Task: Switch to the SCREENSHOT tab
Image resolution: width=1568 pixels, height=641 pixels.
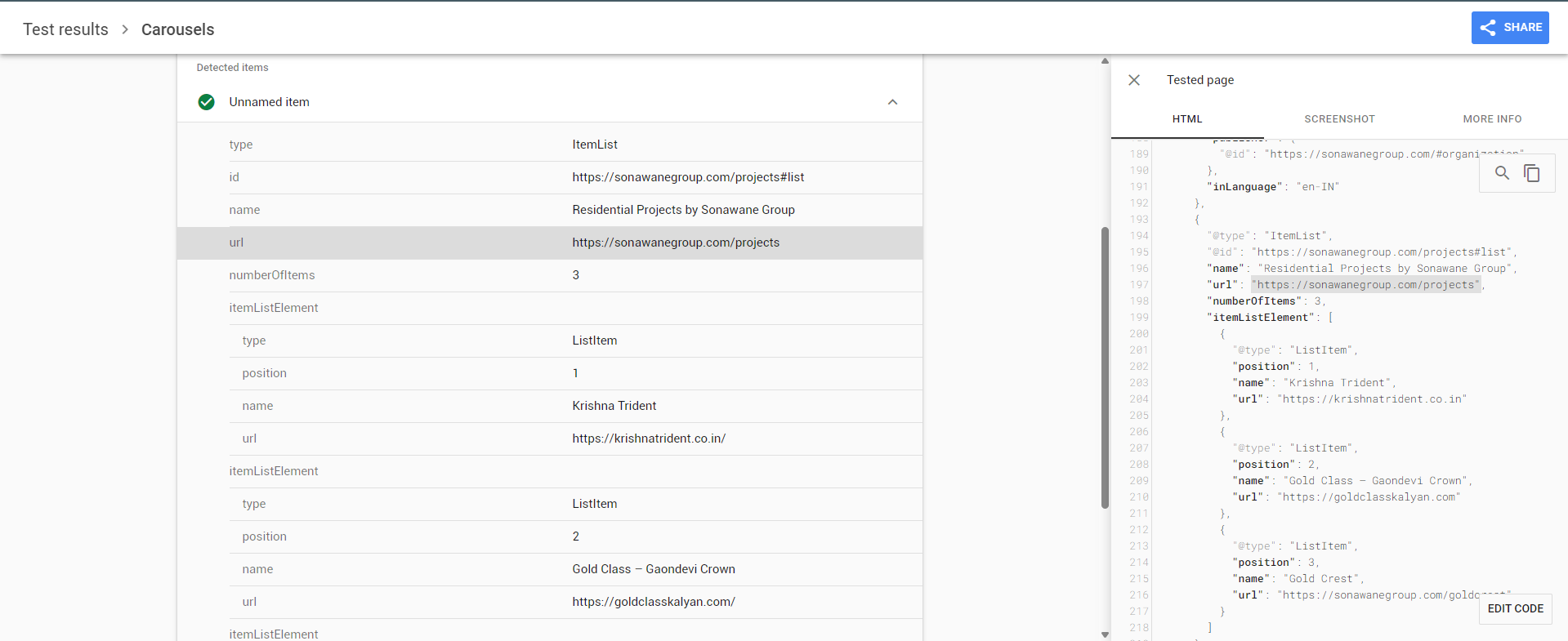Action: pos(1339,119)
